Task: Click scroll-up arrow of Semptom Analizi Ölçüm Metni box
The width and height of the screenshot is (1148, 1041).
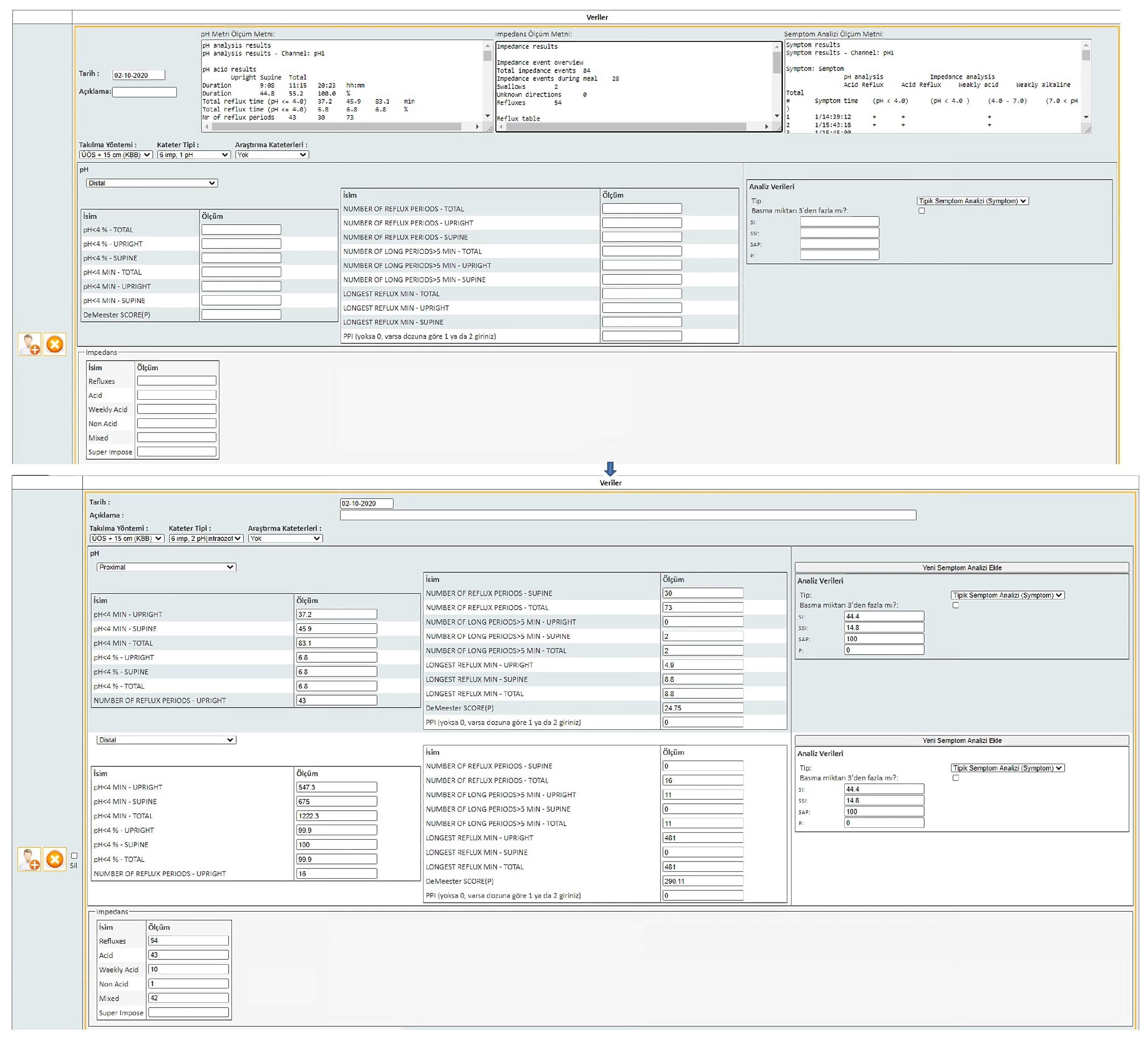Action: click(1086, 45)
